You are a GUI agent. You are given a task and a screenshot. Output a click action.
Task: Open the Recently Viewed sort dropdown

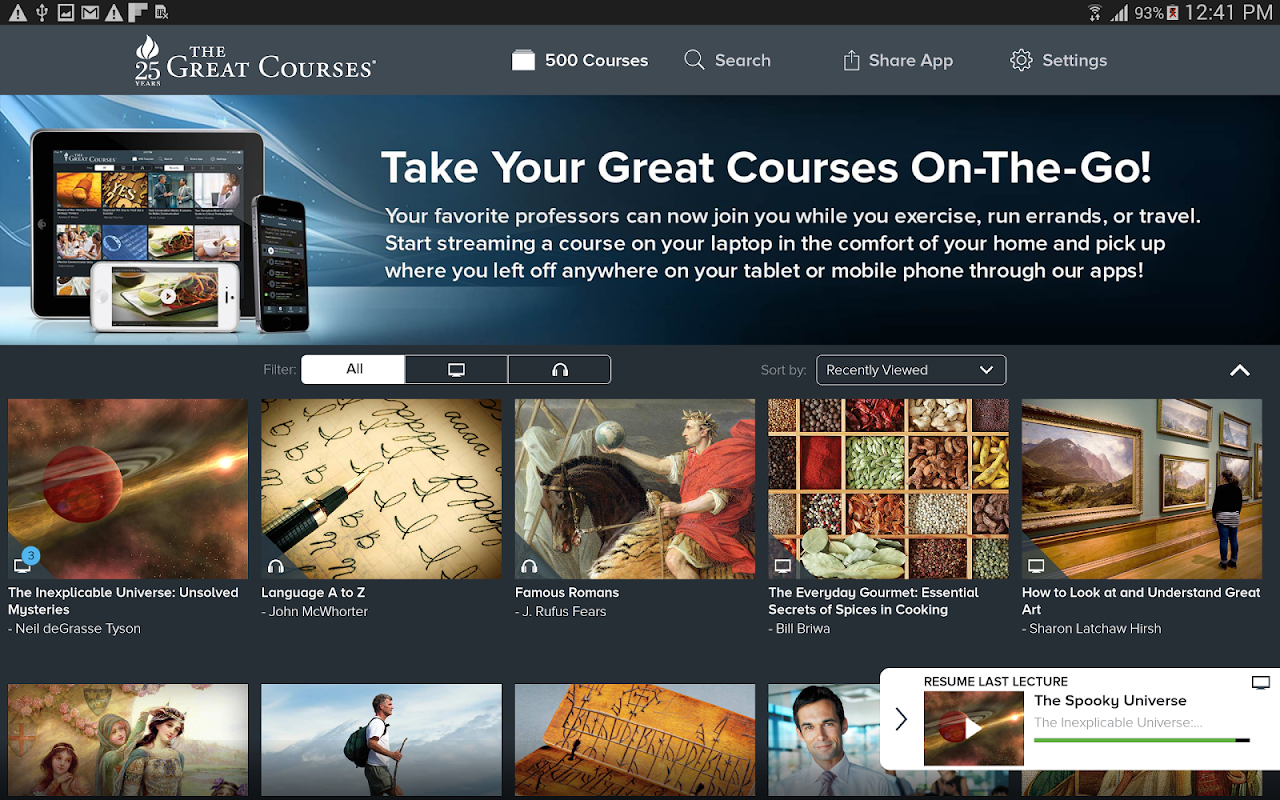tap(911, 370)
